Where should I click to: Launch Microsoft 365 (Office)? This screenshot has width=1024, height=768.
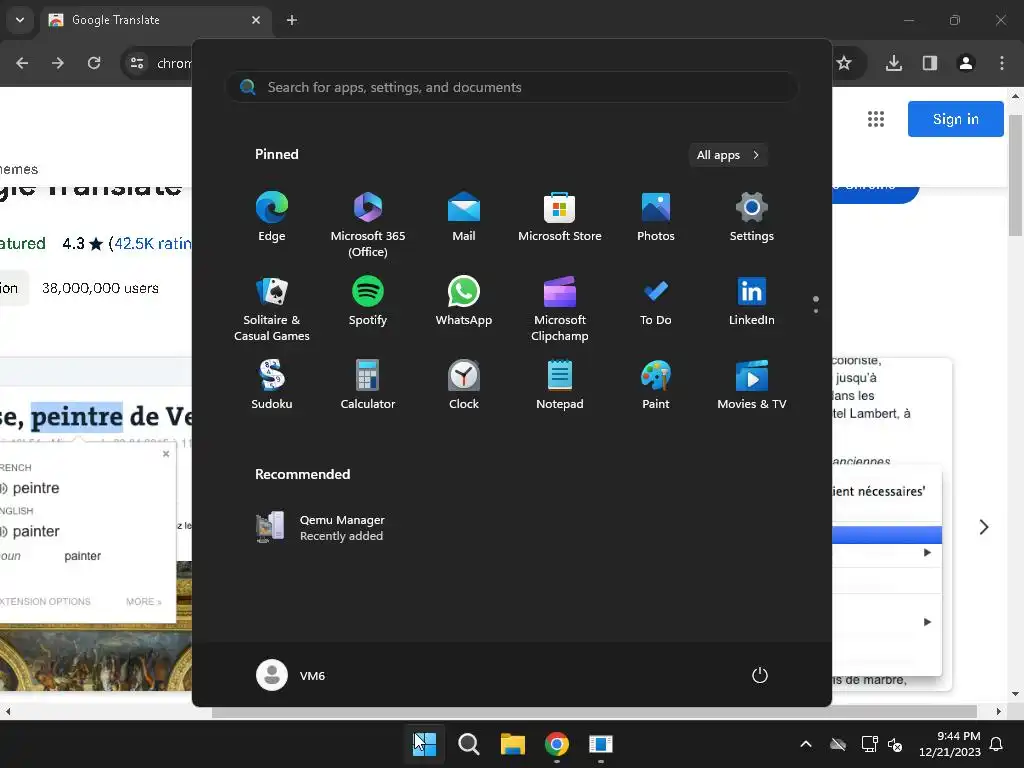click(368, 224)
